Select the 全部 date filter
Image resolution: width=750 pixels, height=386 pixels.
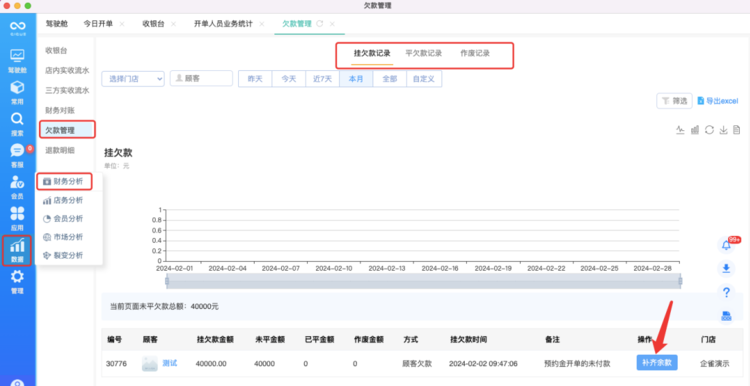[x=390, y=79]
